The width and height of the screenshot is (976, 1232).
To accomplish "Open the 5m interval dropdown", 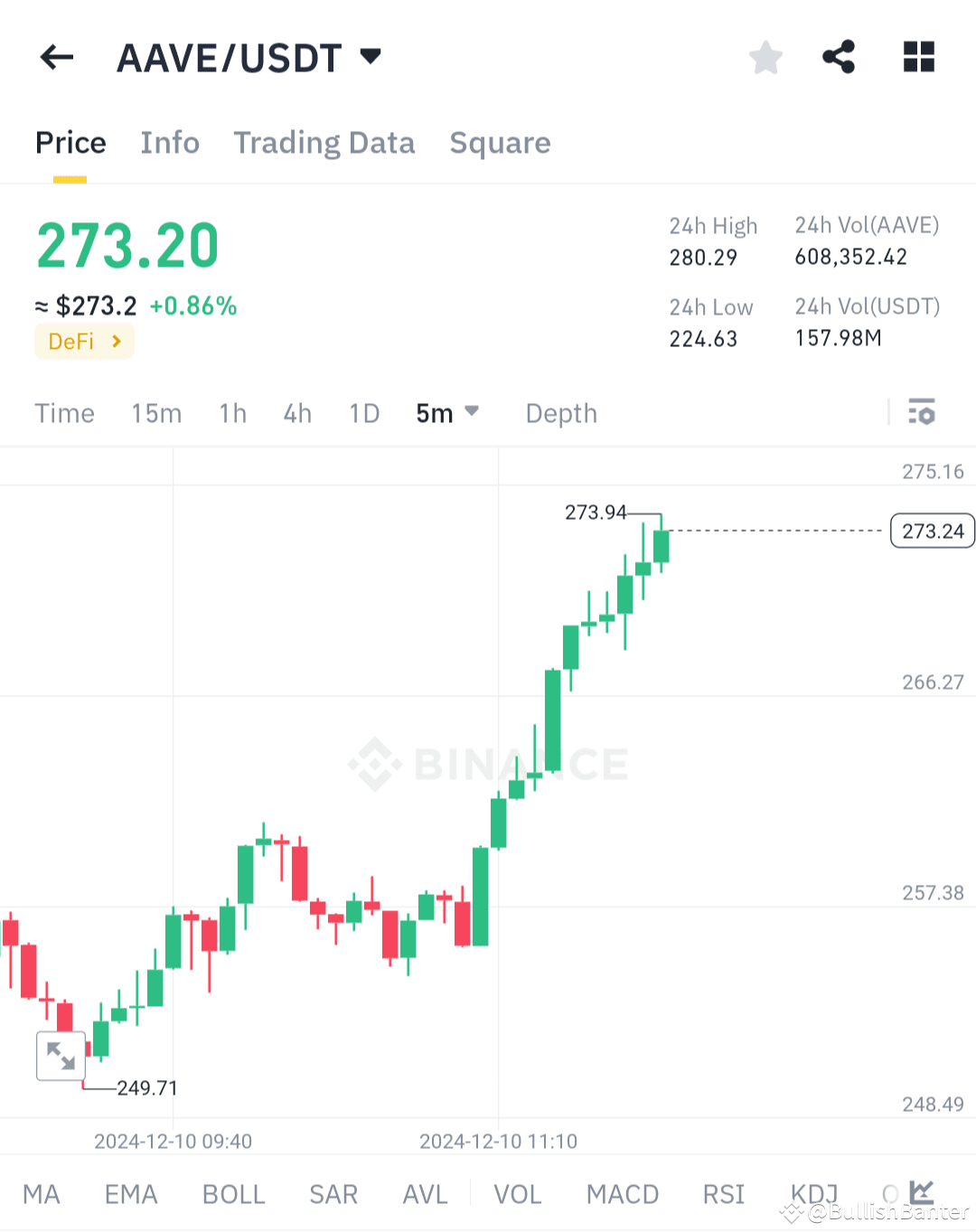I will coord(447,413).
